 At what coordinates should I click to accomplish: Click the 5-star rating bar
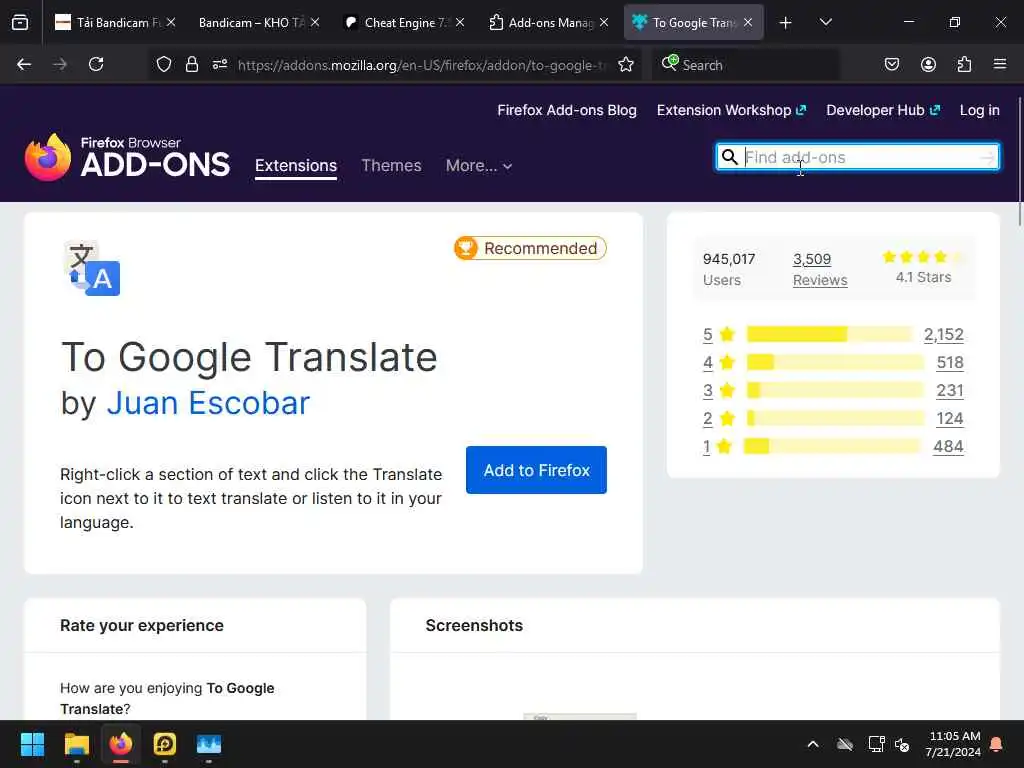click(x=829, y=334)
